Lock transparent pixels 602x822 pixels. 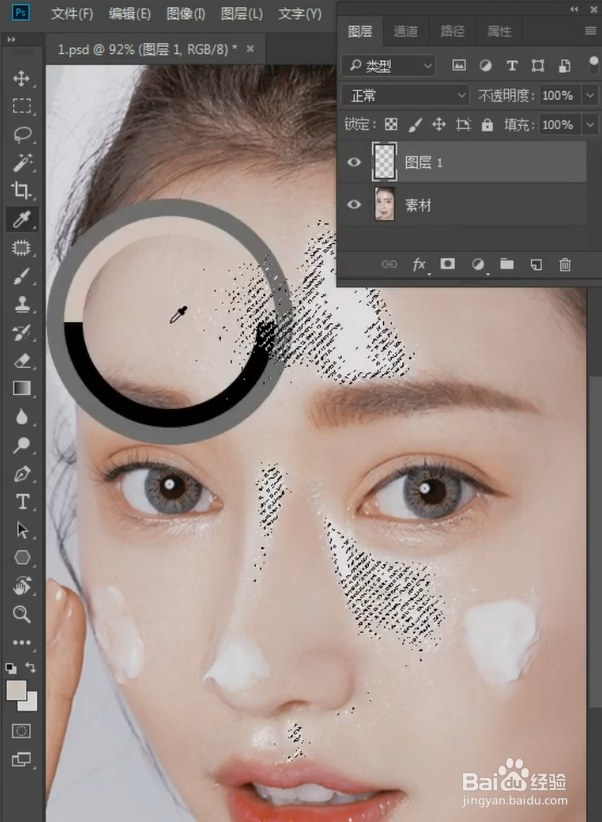pyautogui.click(x=391, y=124)
